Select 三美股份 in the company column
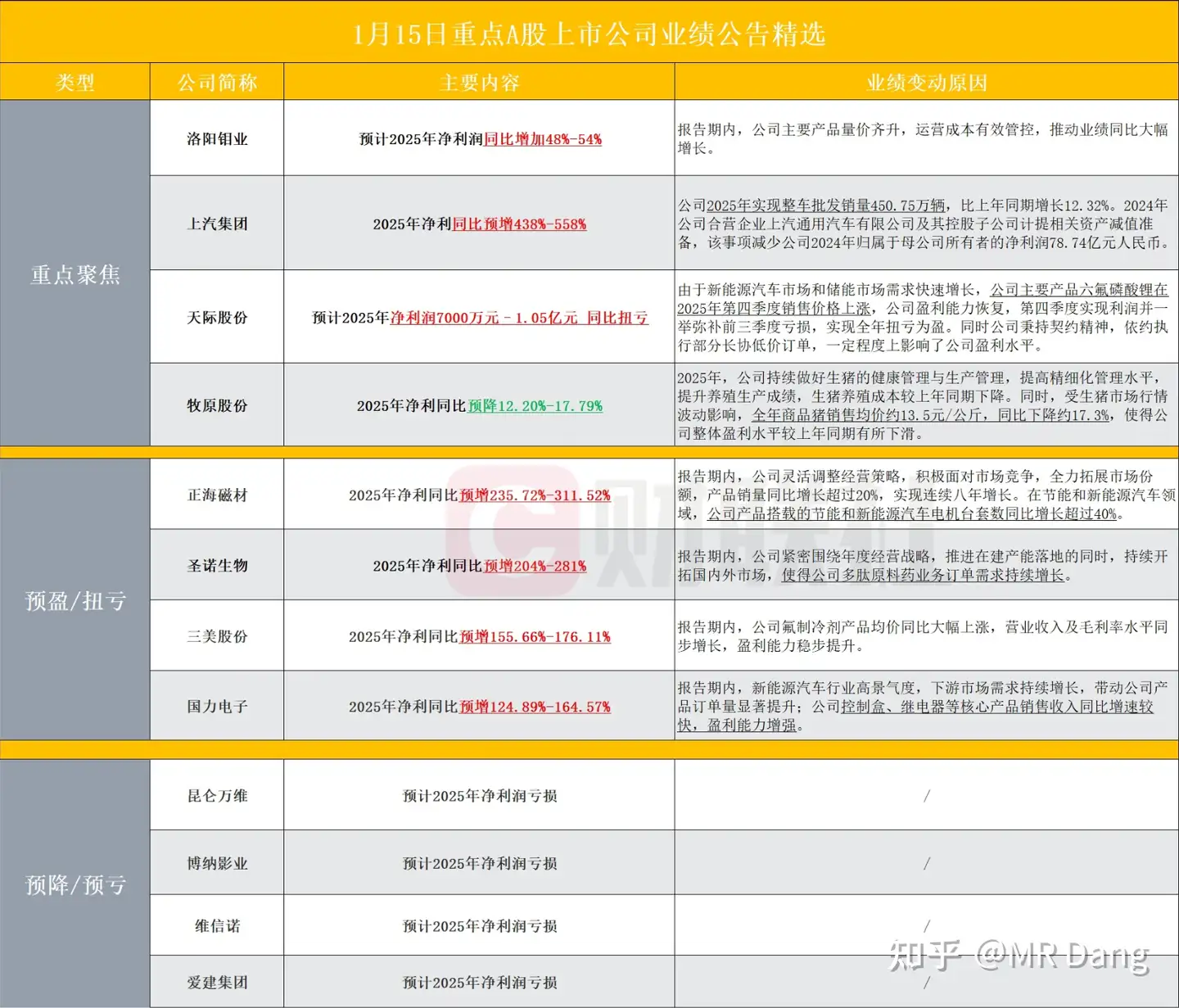 (215, 635)
